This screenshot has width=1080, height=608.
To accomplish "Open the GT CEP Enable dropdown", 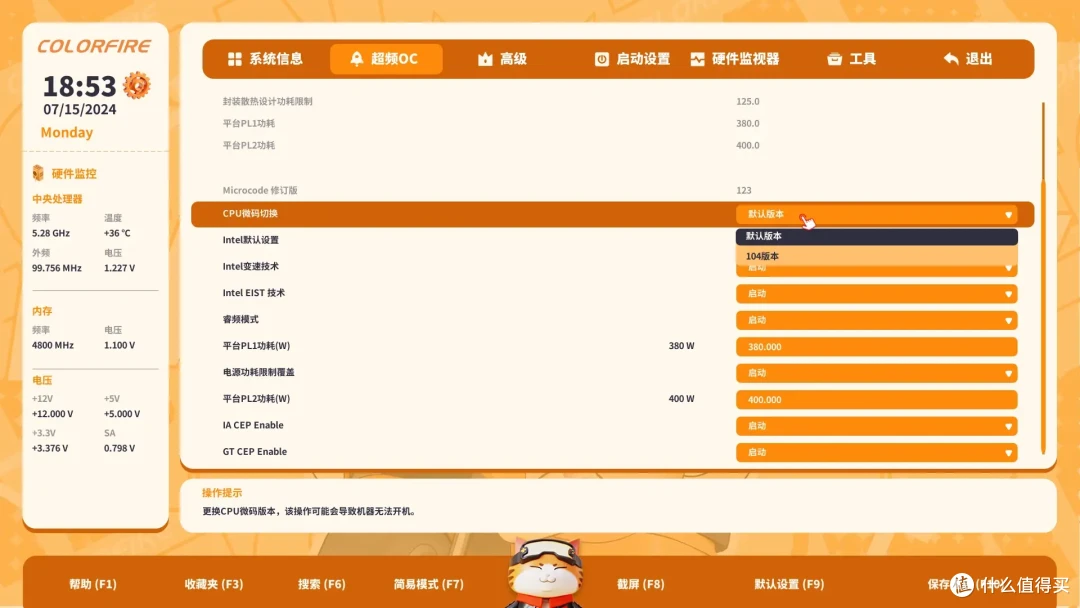I will tap(876, 452).
